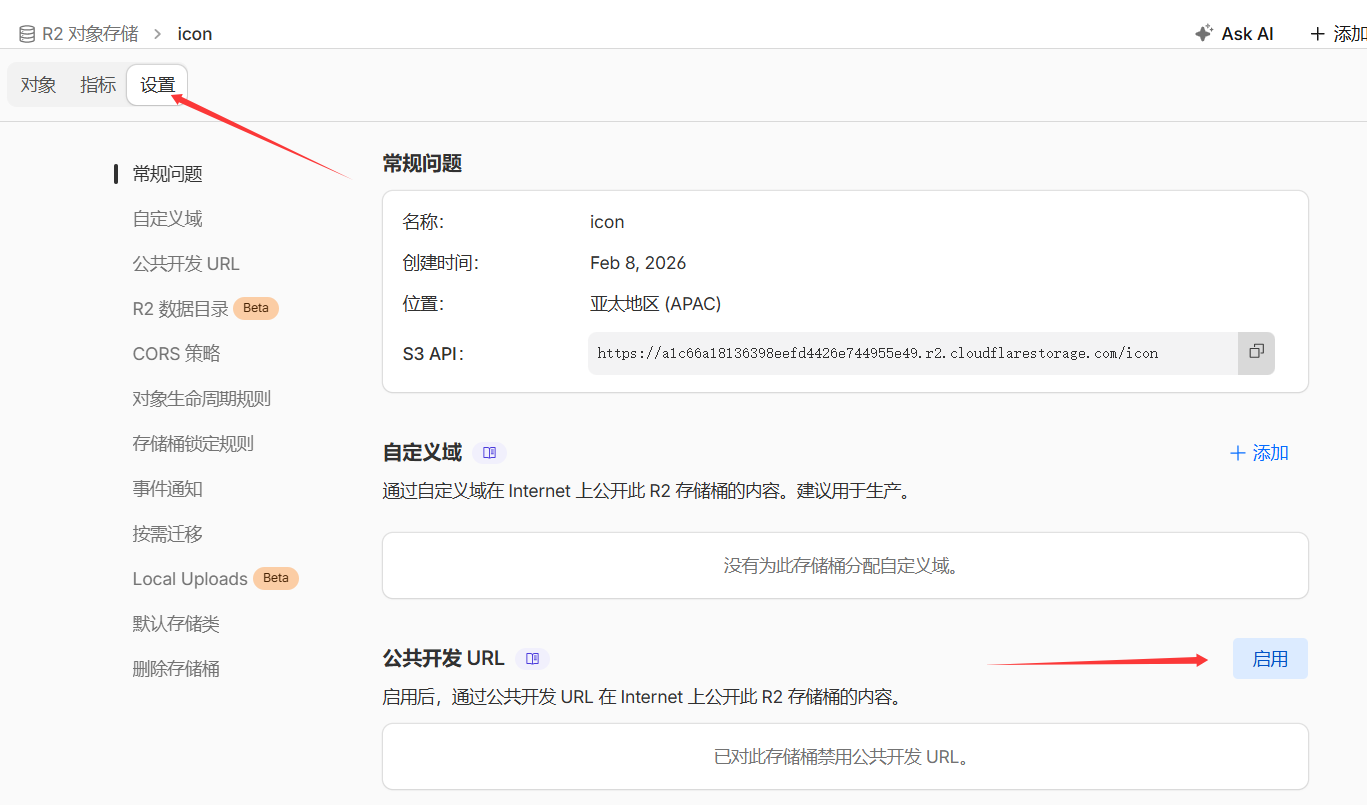Navigate to CORS 策略 settings
This screenshot has width=1367, height=805.
tap(176, 354)
